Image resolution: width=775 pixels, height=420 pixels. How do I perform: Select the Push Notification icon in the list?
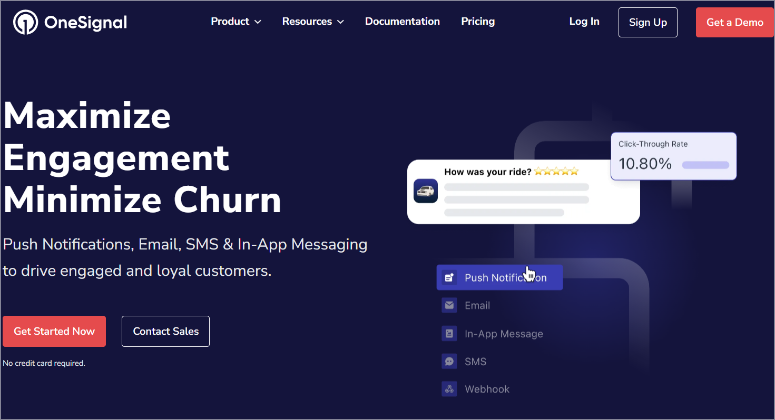(449, 278)
